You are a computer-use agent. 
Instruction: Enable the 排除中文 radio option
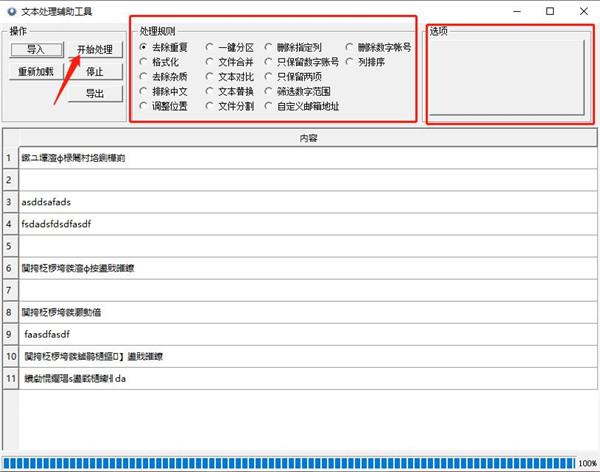point(145,90)
